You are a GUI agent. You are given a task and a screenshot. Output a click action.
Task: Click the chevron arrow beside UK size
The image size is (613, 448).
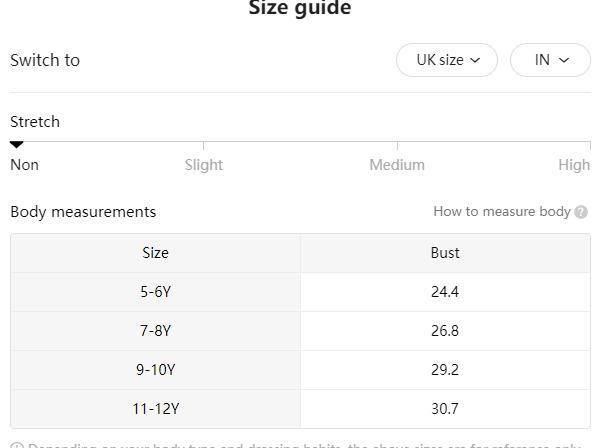(x=475, y=60)
